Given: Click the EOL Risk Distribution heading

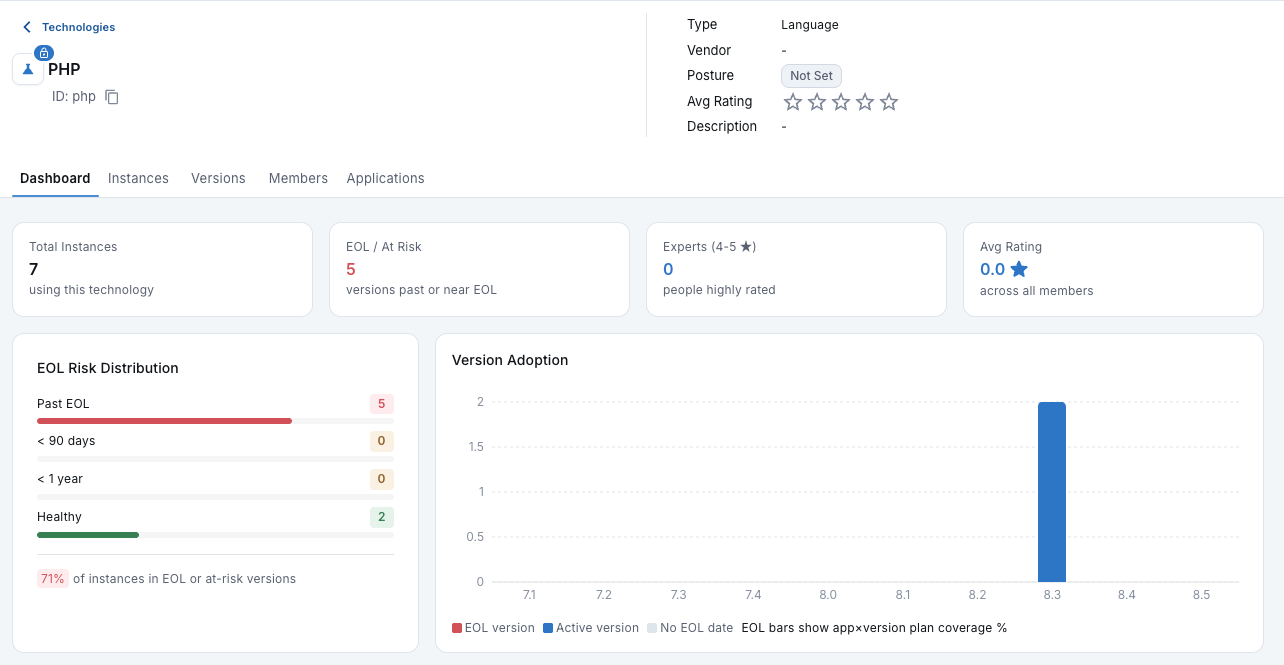Looking at the screenshot, I should pos(108,368).
